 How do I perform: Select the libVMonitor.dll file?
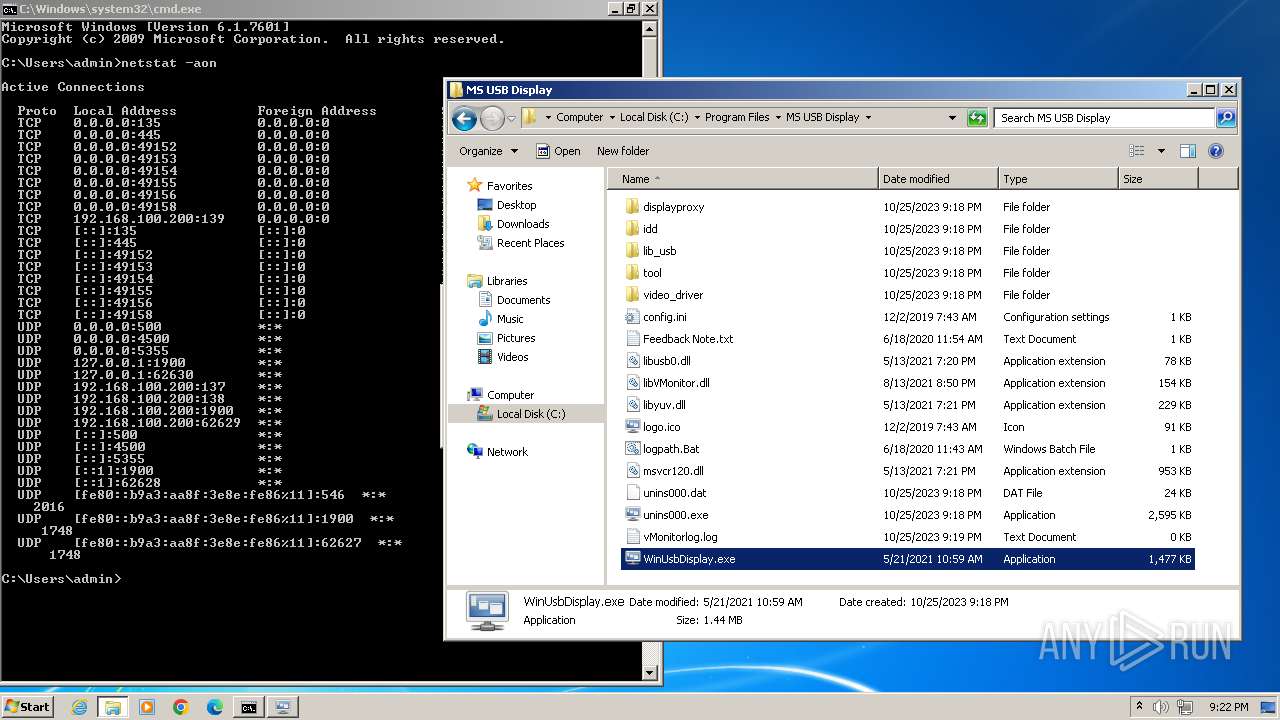[676, 383]
